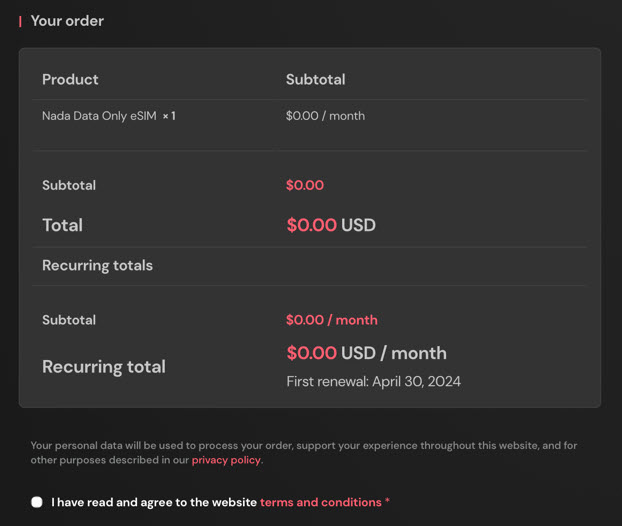Click the "Subtotal" column header beside Product
Viewport: 622px width, 526px height.
coord(315,79)
